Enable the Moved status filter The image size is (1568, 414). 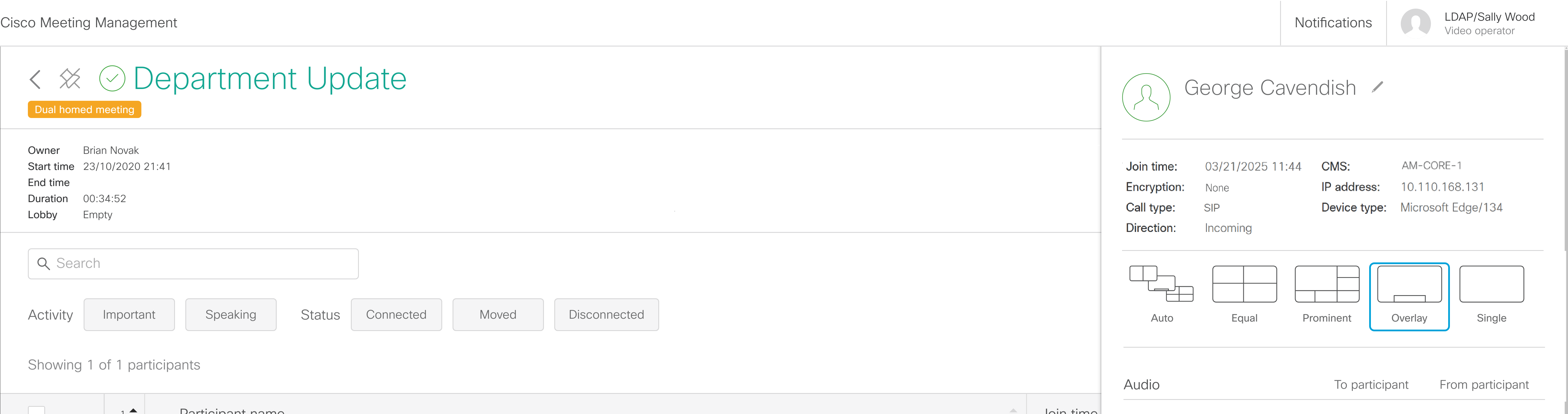click(498, 314)
